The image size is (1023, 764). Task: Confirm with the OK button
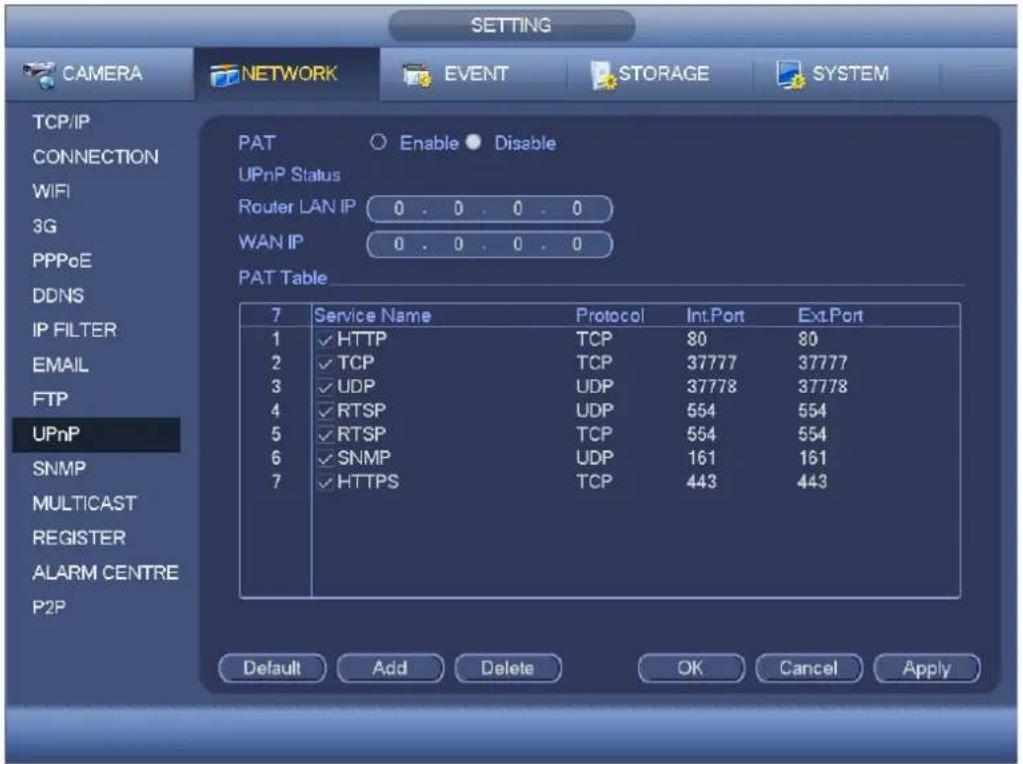tap(690, 668)
